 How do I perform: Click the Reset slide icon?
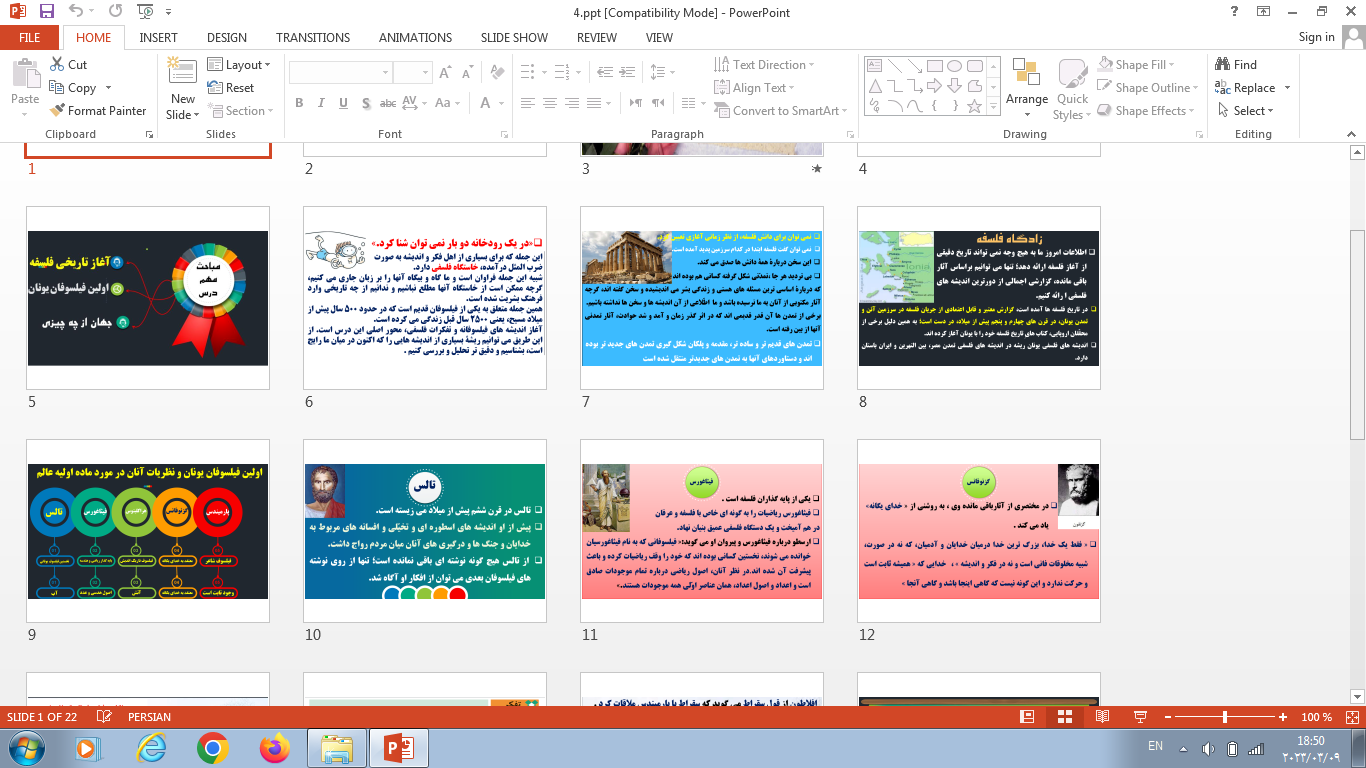215,88
